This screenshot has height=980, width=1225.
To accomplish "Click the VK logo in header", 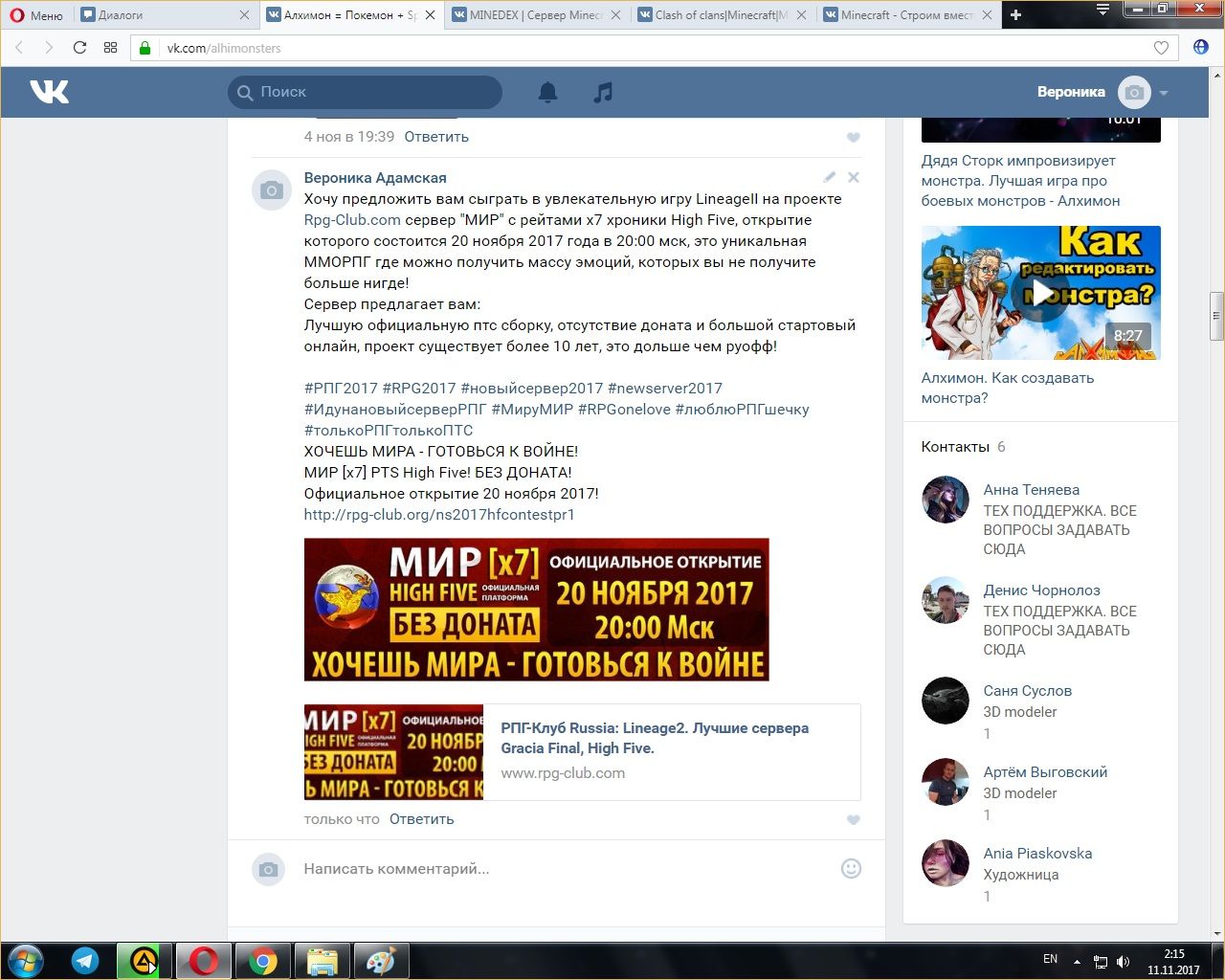I will 49,92.
